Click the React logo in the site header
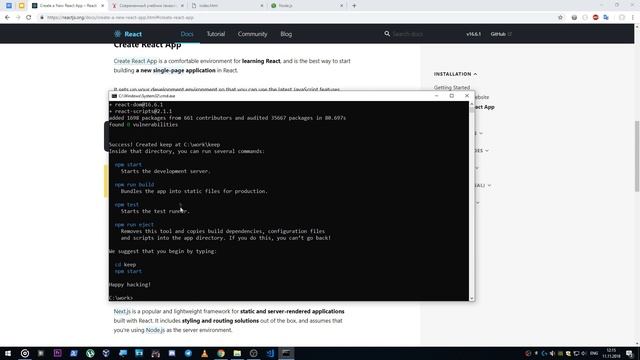 point(128,34)
